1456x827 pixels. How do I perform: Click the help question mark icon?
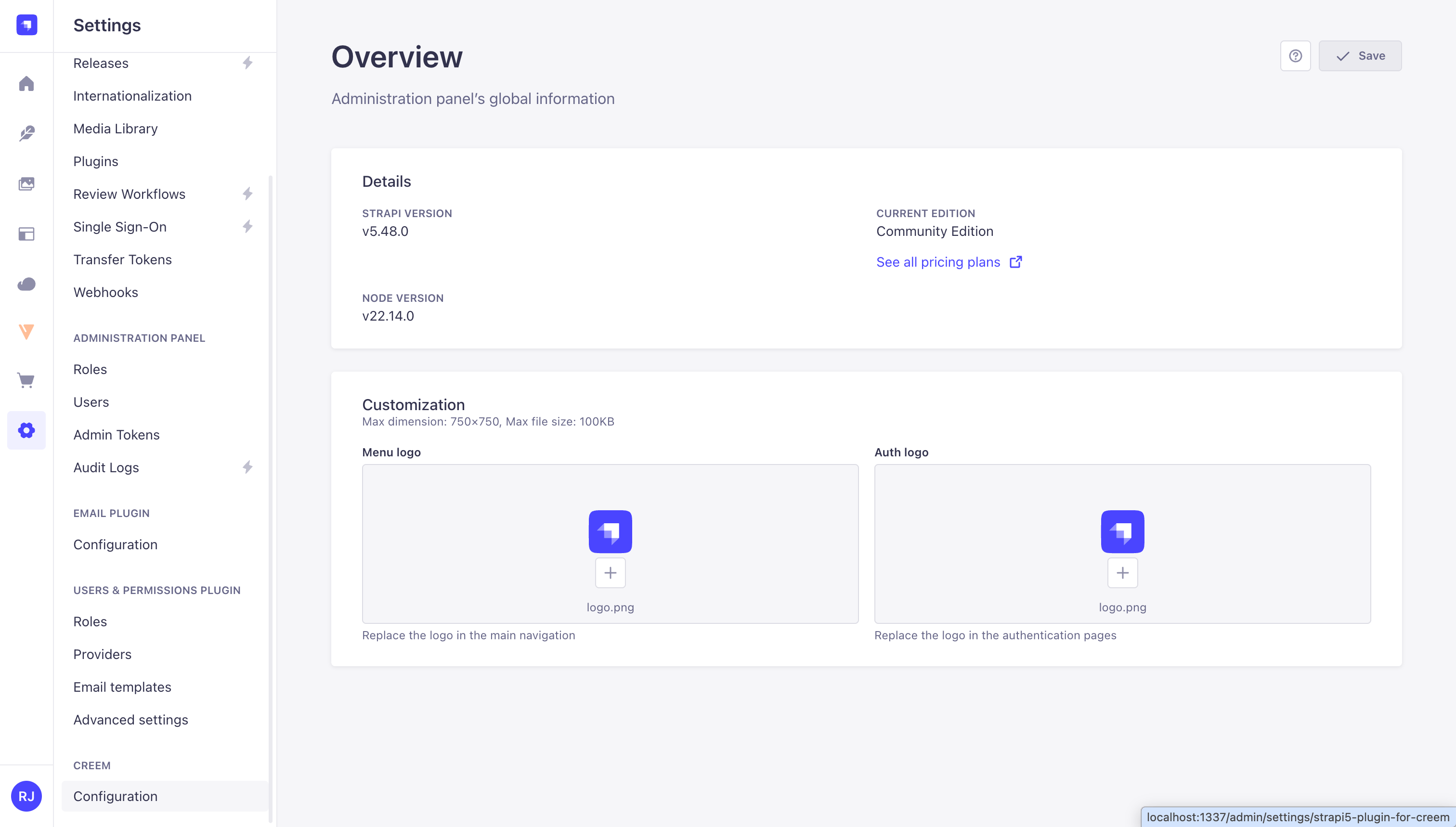click(x=1295, y=56)
